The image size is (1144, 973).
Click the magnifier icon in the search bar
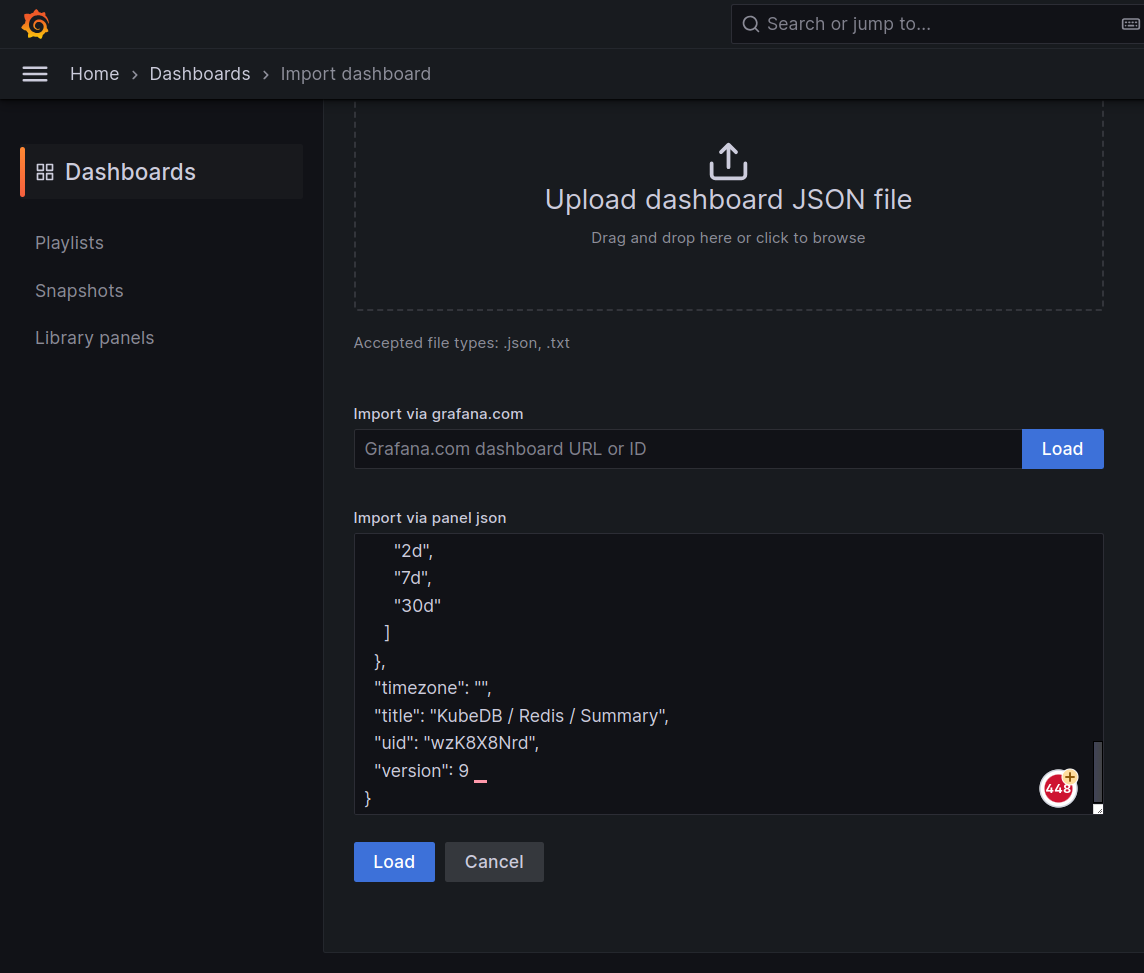pos(750,23)
